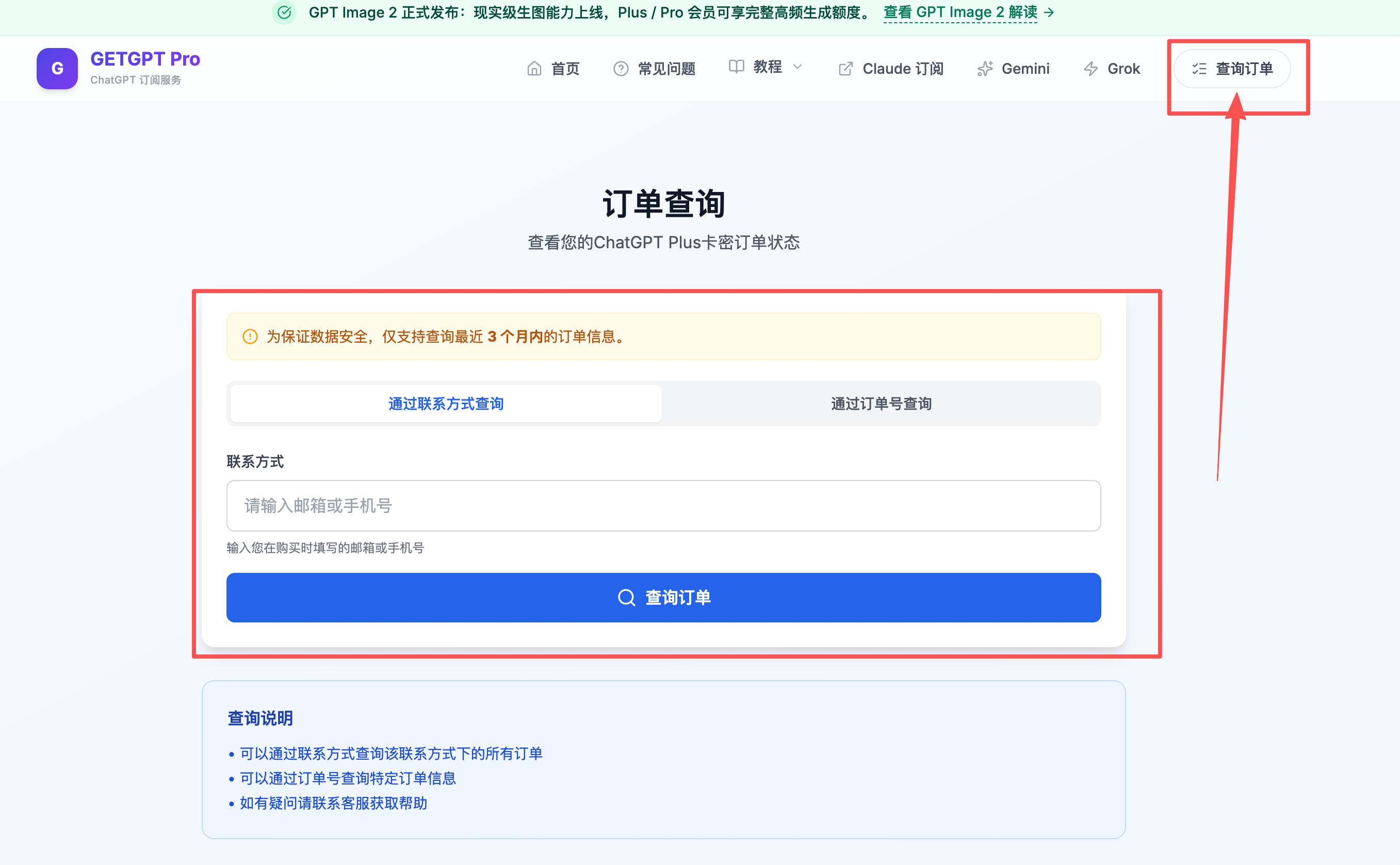This screenshot has width=1400, height=865.
Task: Click the blue 查询订单 submit button
Action: (663, 597)
